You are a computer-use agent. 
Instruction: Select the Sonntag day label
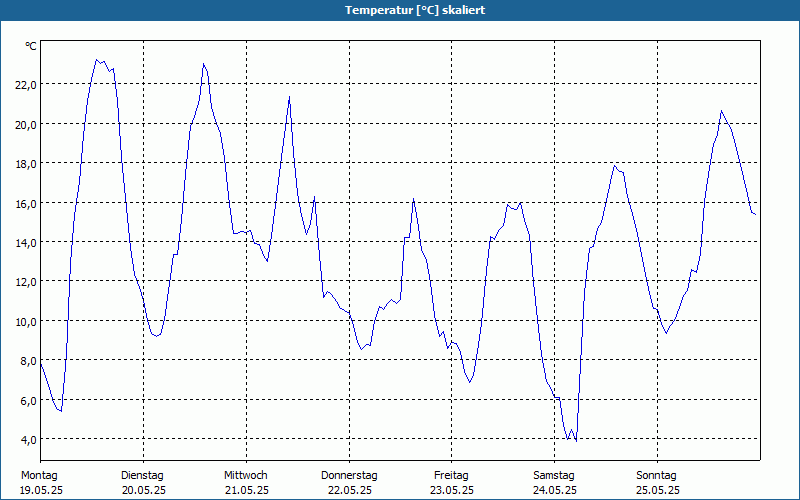tap(657, 476)
